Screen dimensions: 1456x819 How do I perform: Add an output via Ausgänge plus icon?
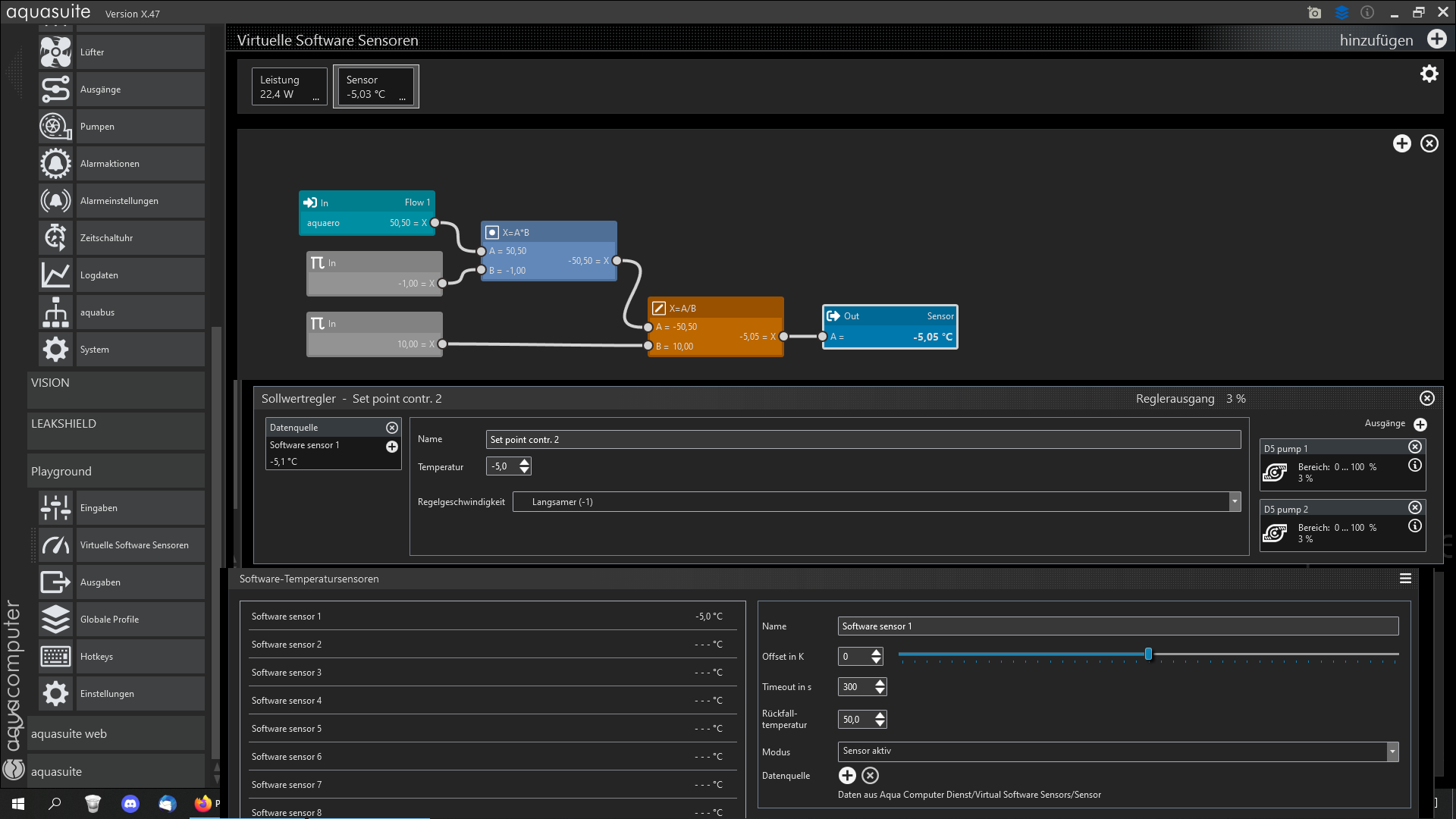tap(1420, 425)
